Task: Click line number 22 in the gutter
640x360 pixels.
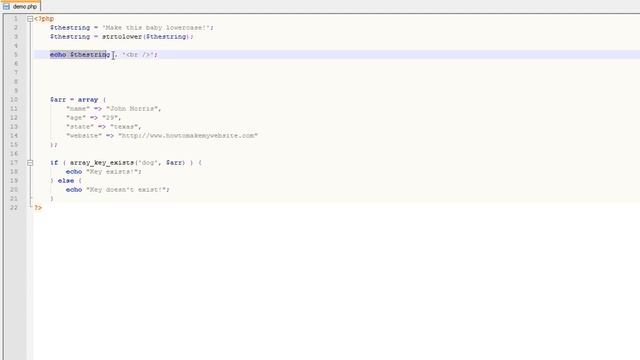Action: click(14, 207)
